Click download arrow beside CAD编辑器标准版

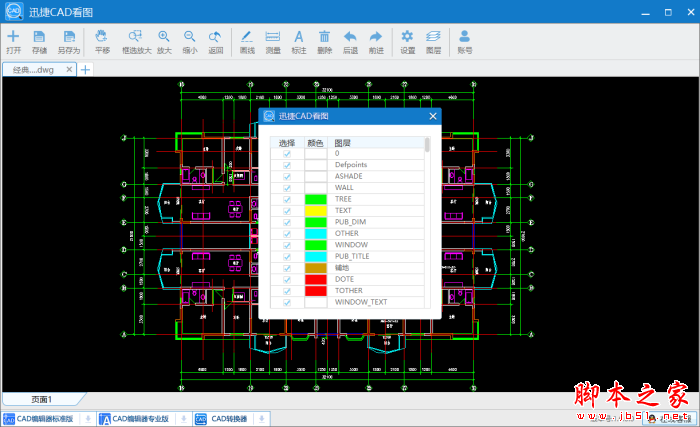(86, 418)
